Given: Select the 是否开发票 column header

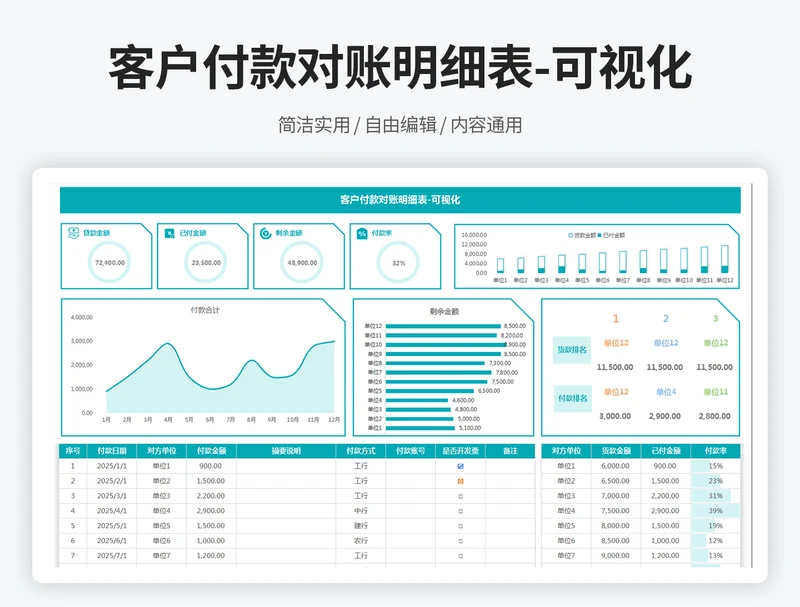Looking at the screenshot, I should [x=460, y=451].
